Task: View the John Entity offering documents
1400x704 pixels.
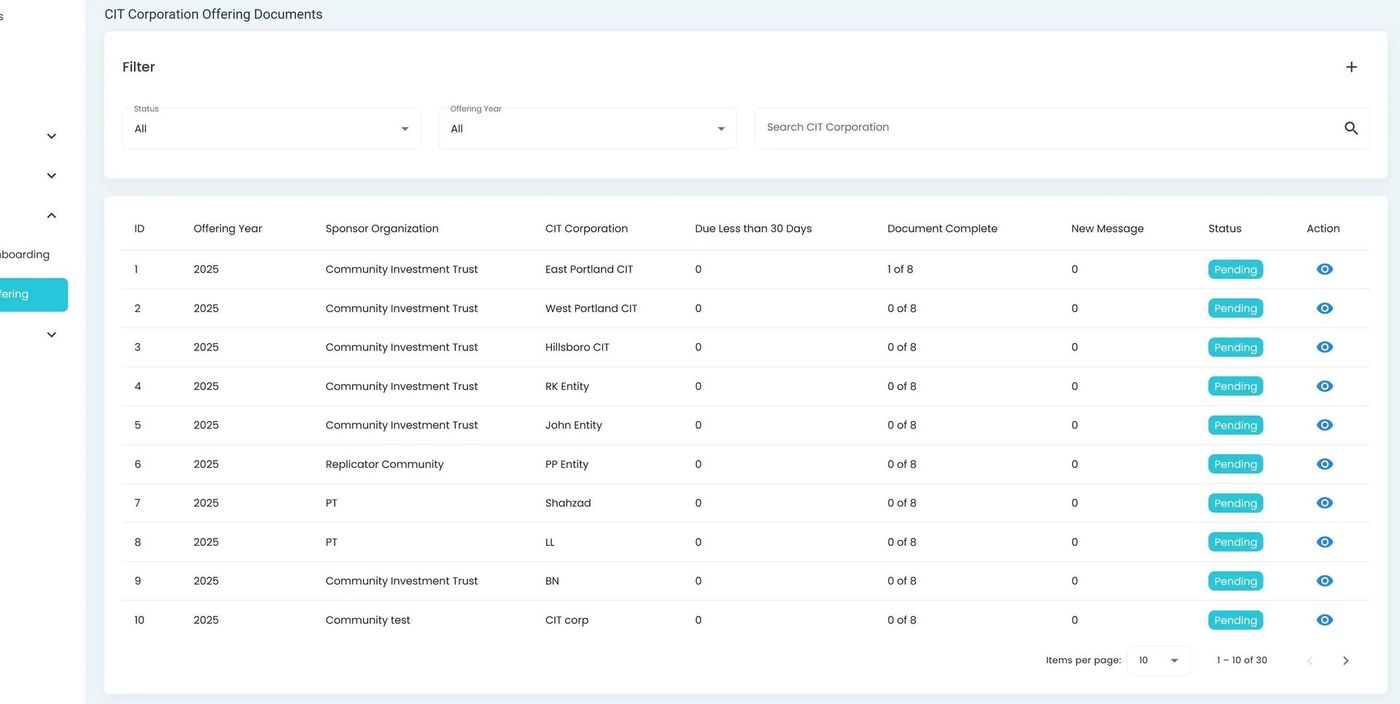Action: coord(1324,425)
